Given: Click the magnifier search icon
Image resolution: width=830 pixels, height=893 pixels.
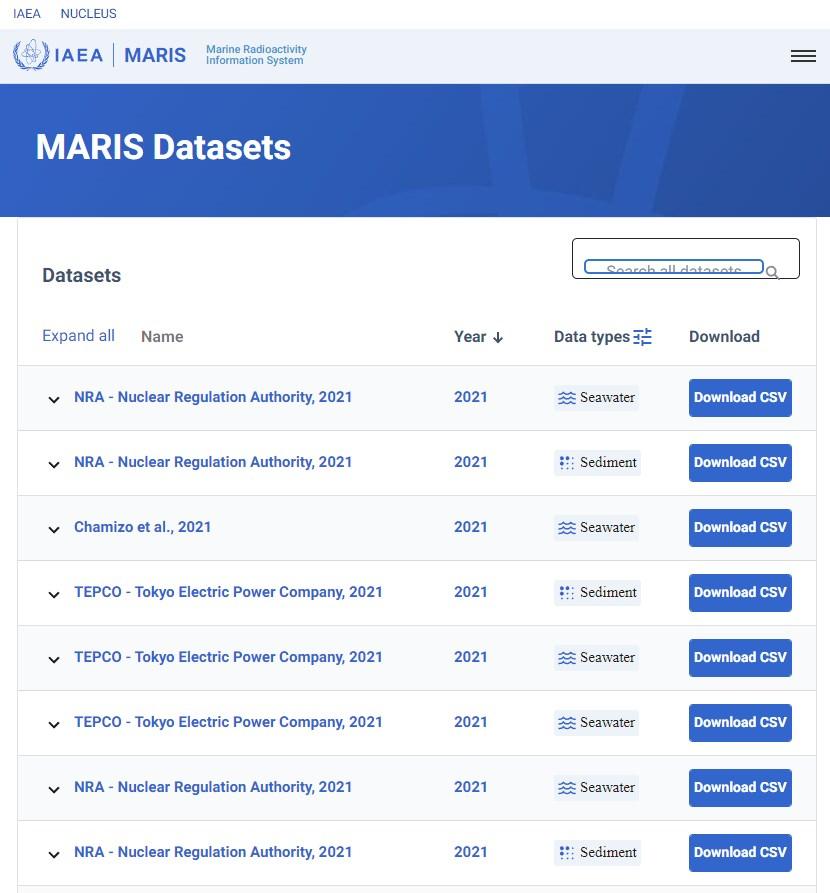Looking at the screenshot, I should pyautogui.click(x=772, y=272).
